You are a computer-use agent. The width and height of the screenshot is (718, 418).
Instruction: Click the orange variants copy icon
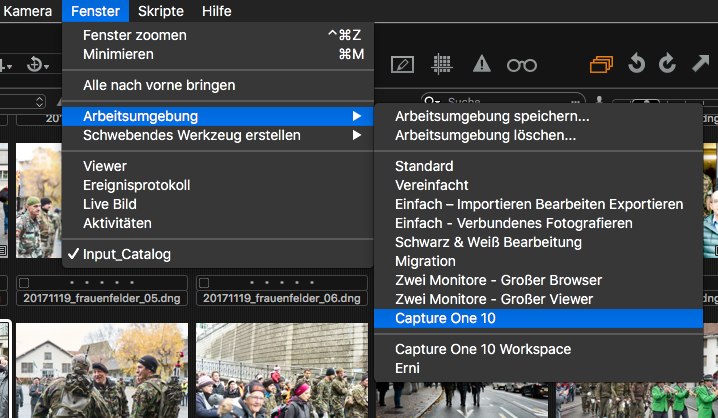[601, 65]
